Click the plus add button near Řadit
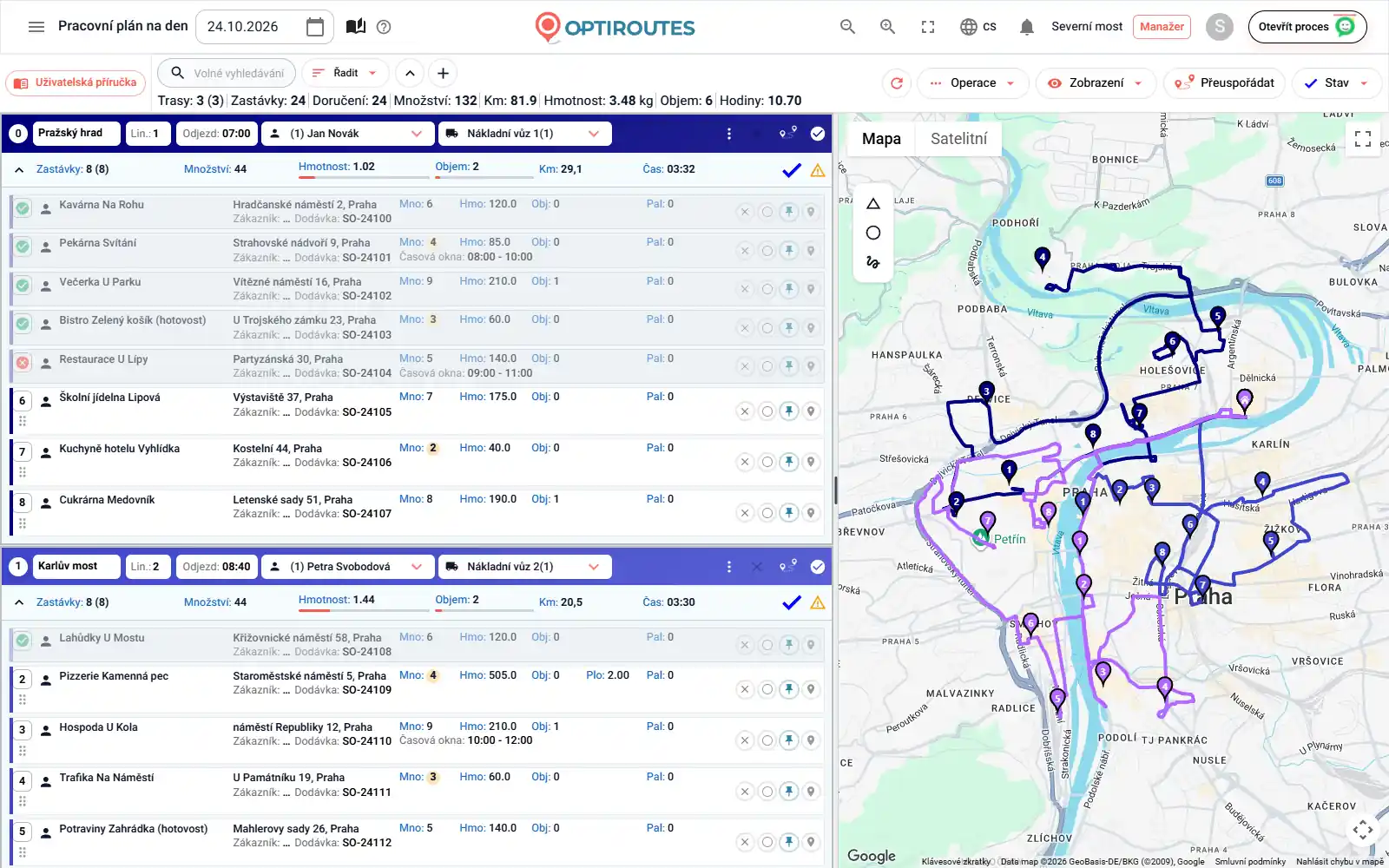The width and height of the screenshot is (1389, 868). tap(443, 73)
